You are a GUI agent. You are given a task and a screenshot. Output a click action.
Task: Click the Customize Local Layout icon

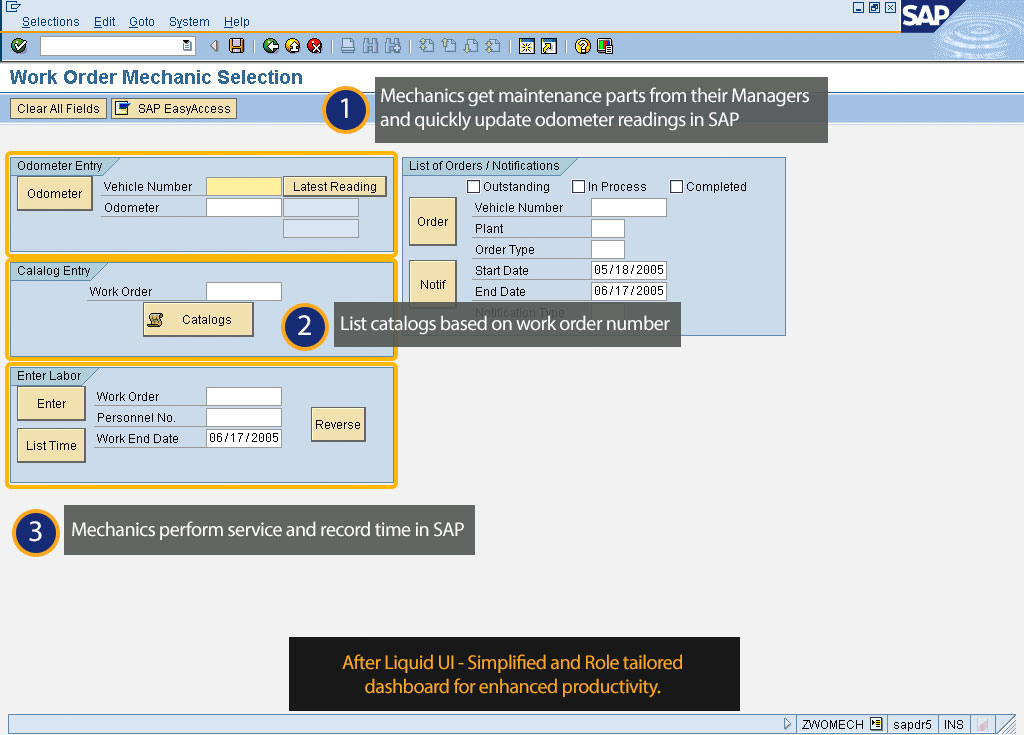(605, 46)
